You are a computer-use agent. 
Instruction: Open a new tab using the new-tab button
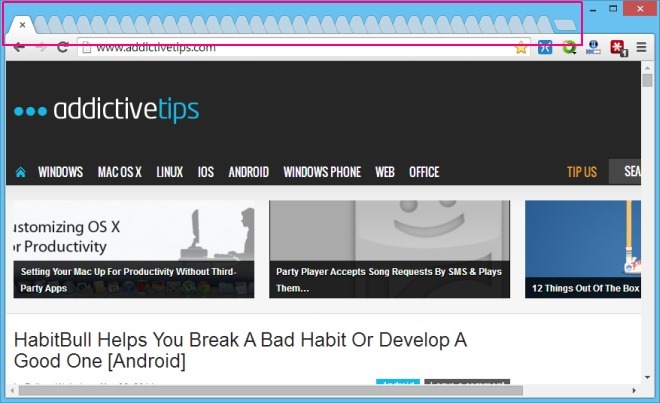coord(564,25)
